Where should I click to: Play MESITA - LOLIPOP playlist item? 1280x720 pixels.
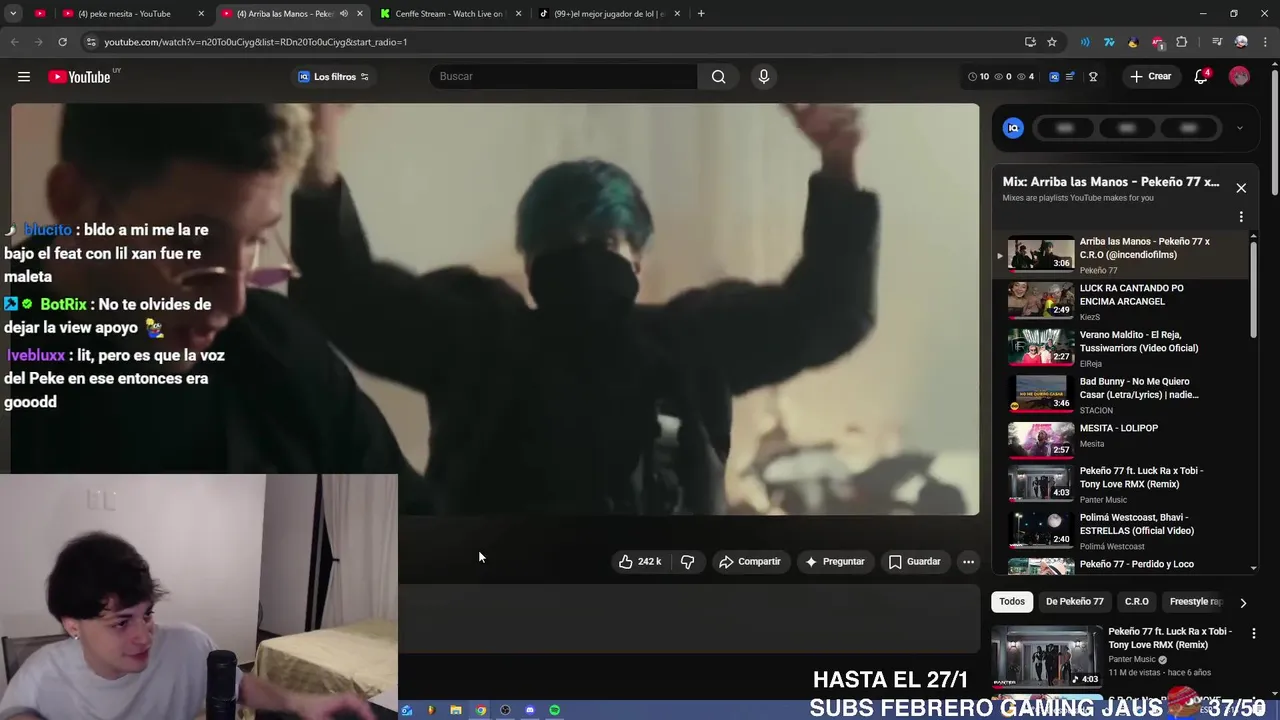point(1125,439)
